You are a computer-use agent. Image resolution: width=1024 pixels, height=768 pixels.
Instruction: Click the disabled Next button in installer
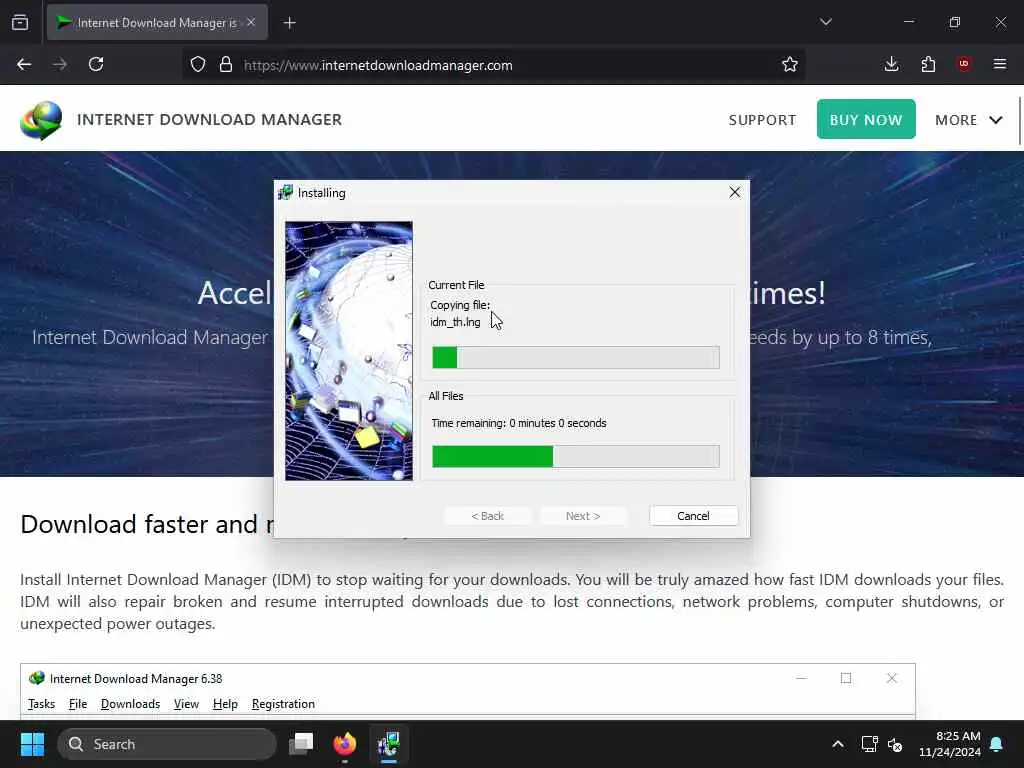583,516
